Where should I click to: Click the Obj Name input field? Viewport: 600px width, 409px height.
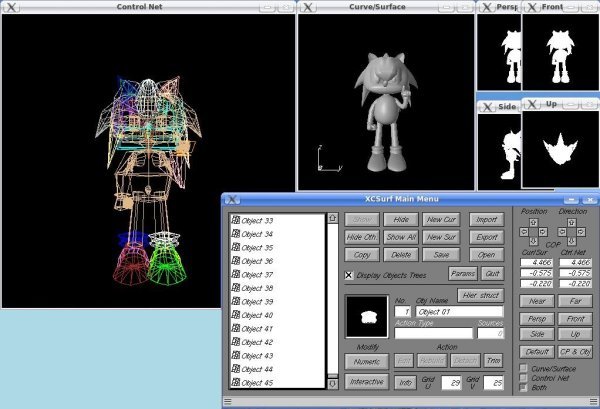pos(459,312)
